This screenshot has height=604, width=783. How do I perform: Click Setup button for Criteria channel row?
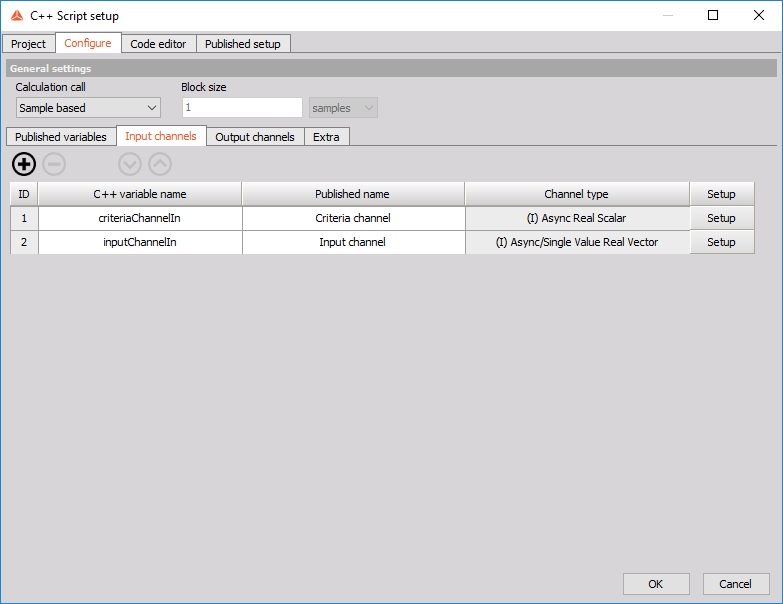point(722,218)
